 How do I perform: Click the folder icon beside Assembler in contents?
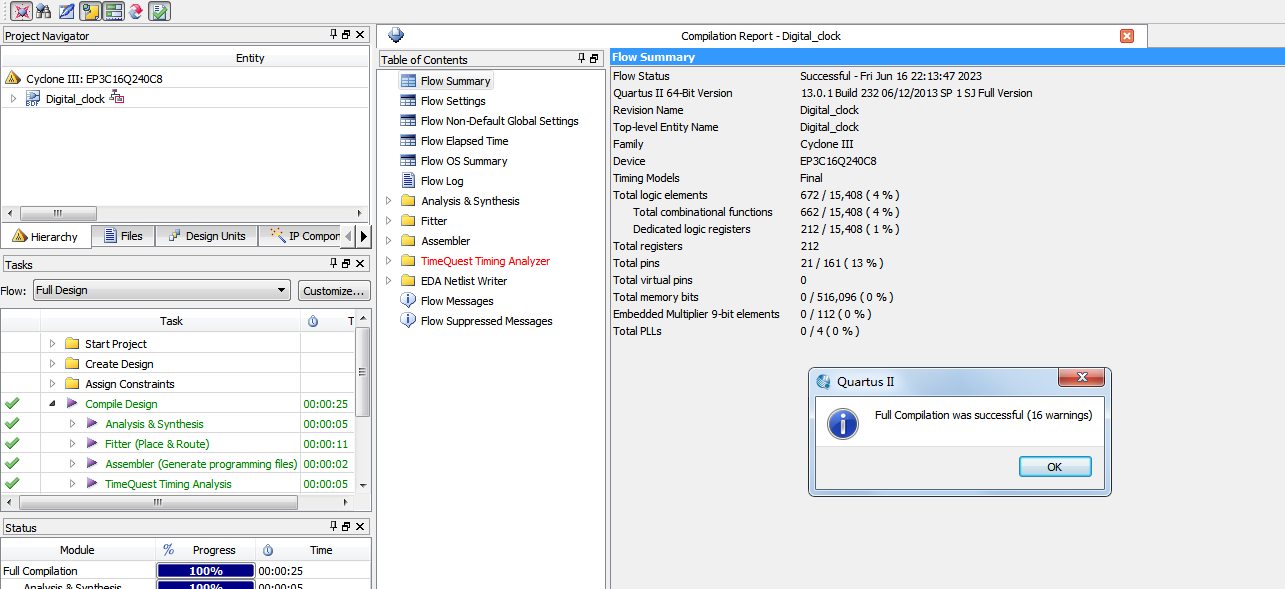click(x=408, y=241)
